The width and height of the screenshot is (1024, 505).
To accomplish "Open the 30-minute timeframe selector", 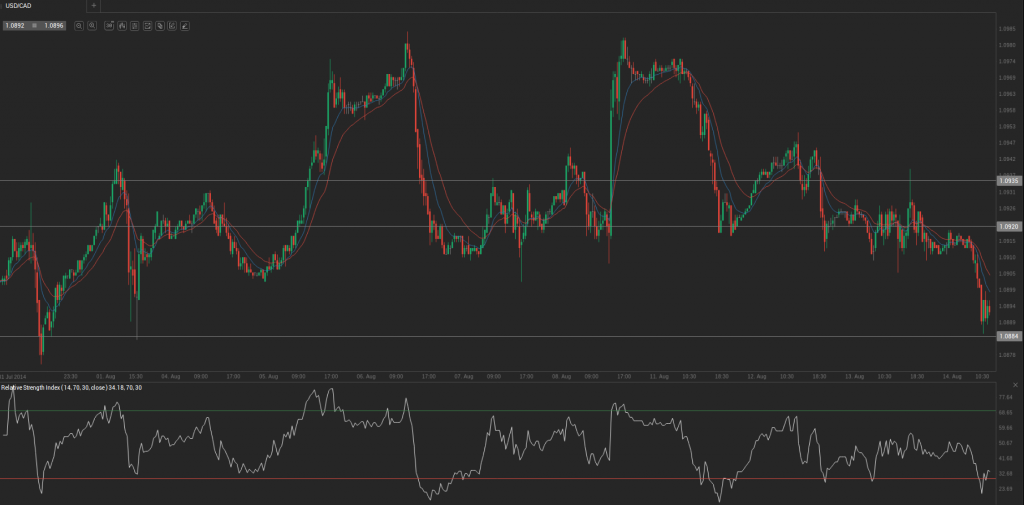I will point(109,25).
